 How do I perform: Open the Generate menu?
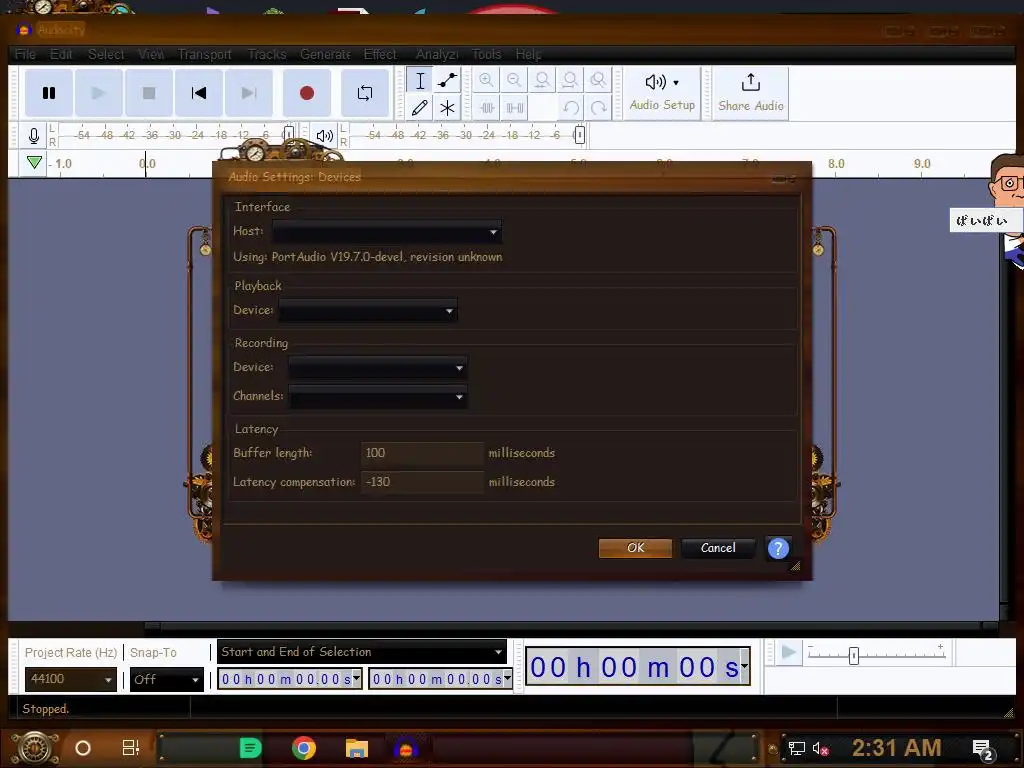pos(325,54)
